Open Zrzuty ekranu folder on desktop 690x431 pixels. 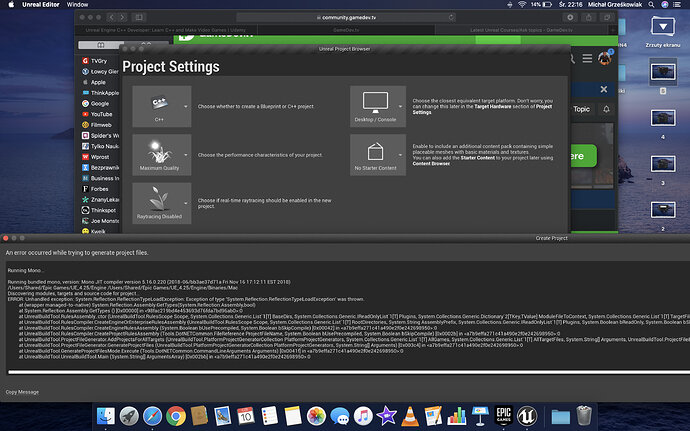point(663,31)
